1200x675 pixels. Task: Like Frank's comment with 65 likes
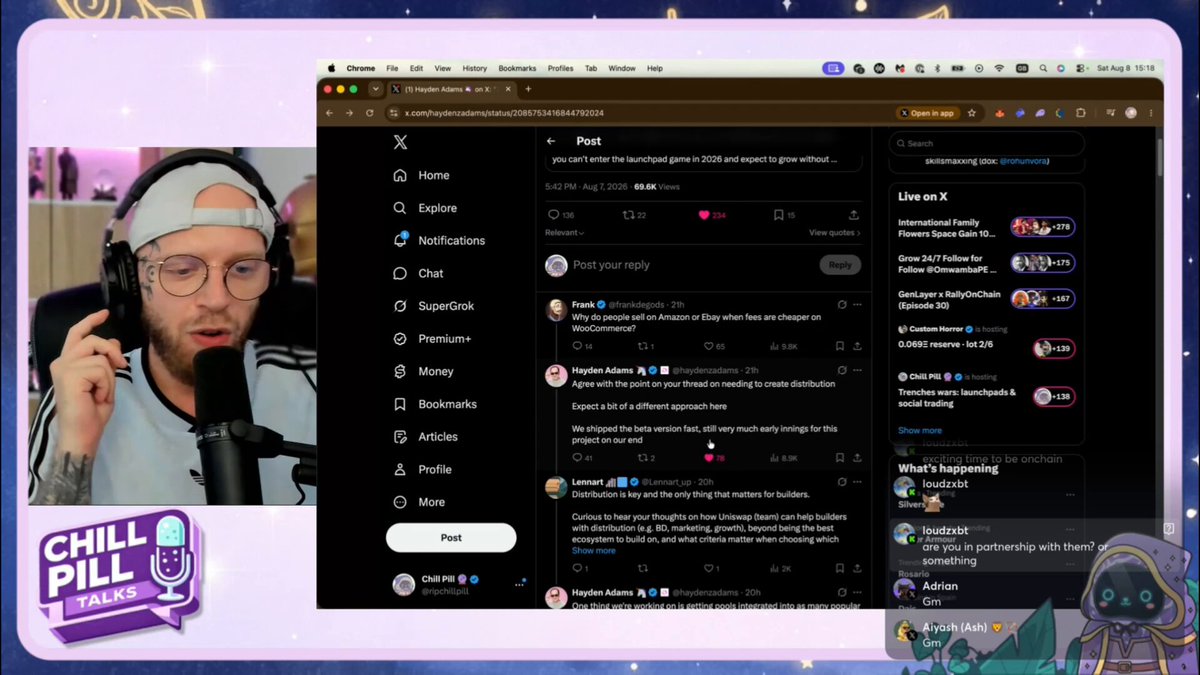(x=714, y=346)
